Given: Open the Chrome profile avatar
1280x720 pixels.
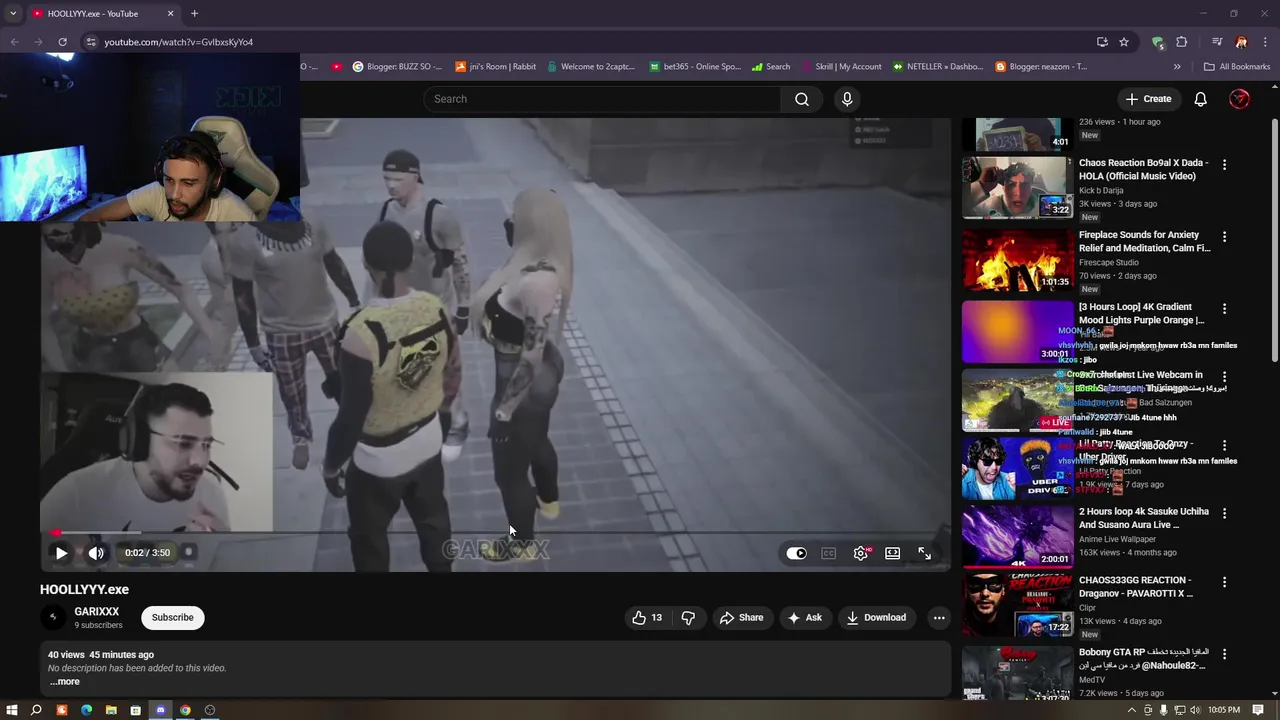Looking at the screenshot, I should point(1241,42).
